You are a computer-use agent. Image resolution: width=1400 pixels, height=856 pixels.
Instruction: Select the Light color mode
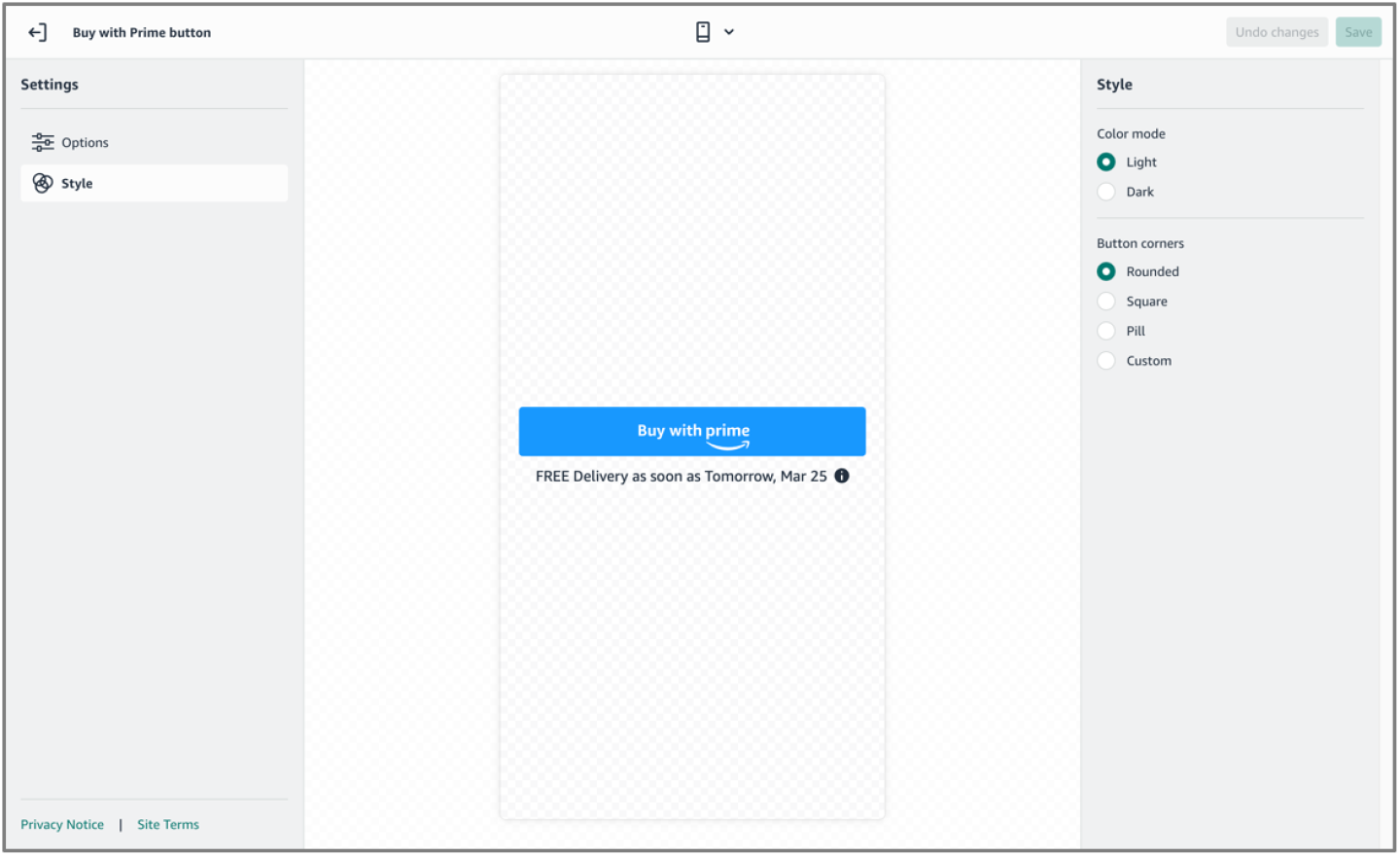pos(1105,161)
